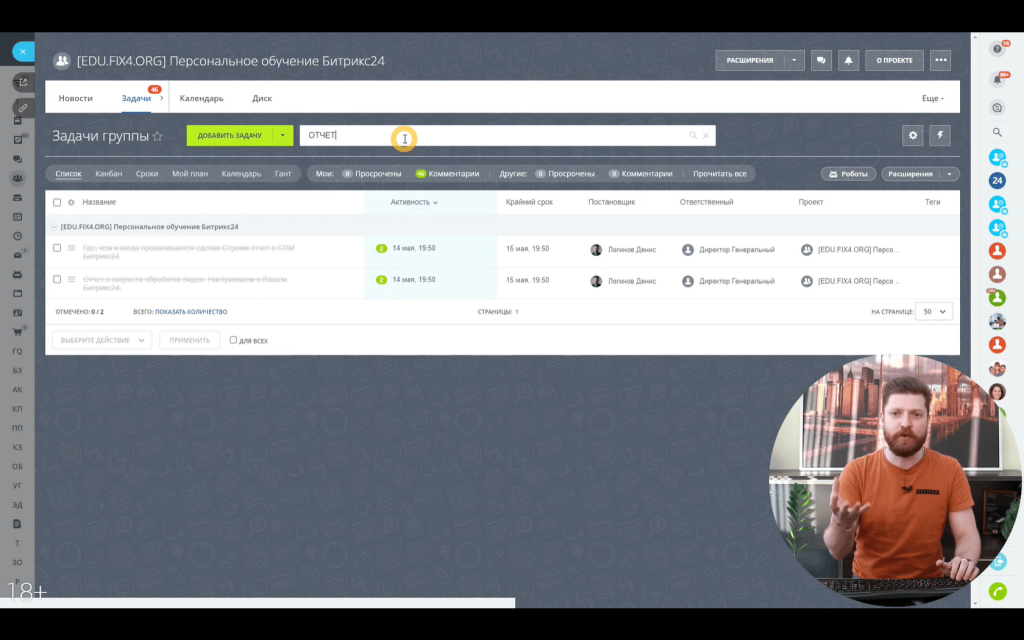Switch to the Гант view
This screenshot has width=1024, height=640.
283,174
